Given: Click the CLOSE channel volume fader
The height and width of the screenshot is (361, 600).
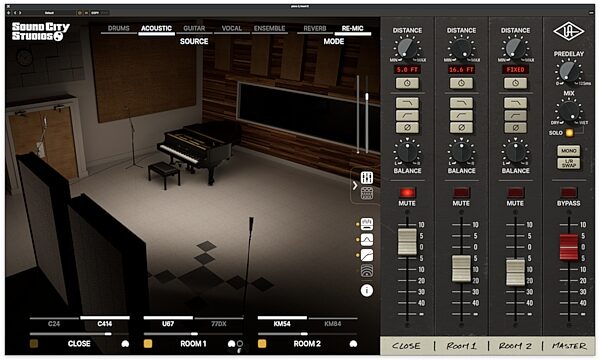Looking at the screenshot, I should coord(407,242).
